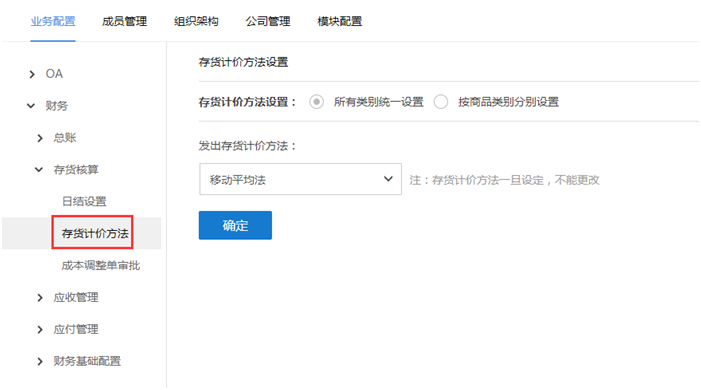Switch to the 成员管理 tab
Screen dimensions: 701x390
pos(124,21)
